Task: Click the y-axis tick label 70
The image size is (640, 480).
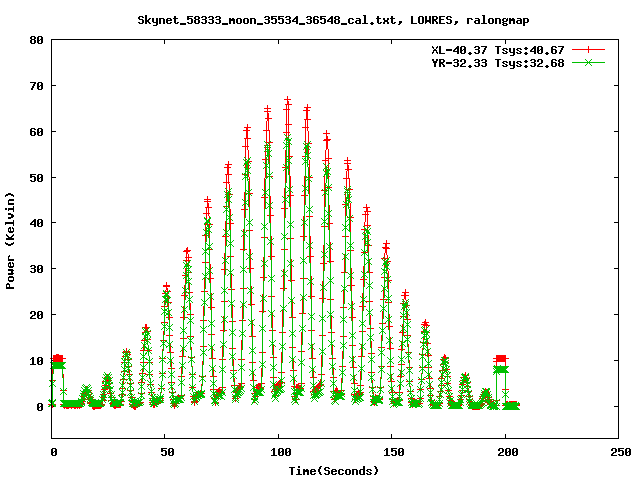Action: tap(36, 86)
